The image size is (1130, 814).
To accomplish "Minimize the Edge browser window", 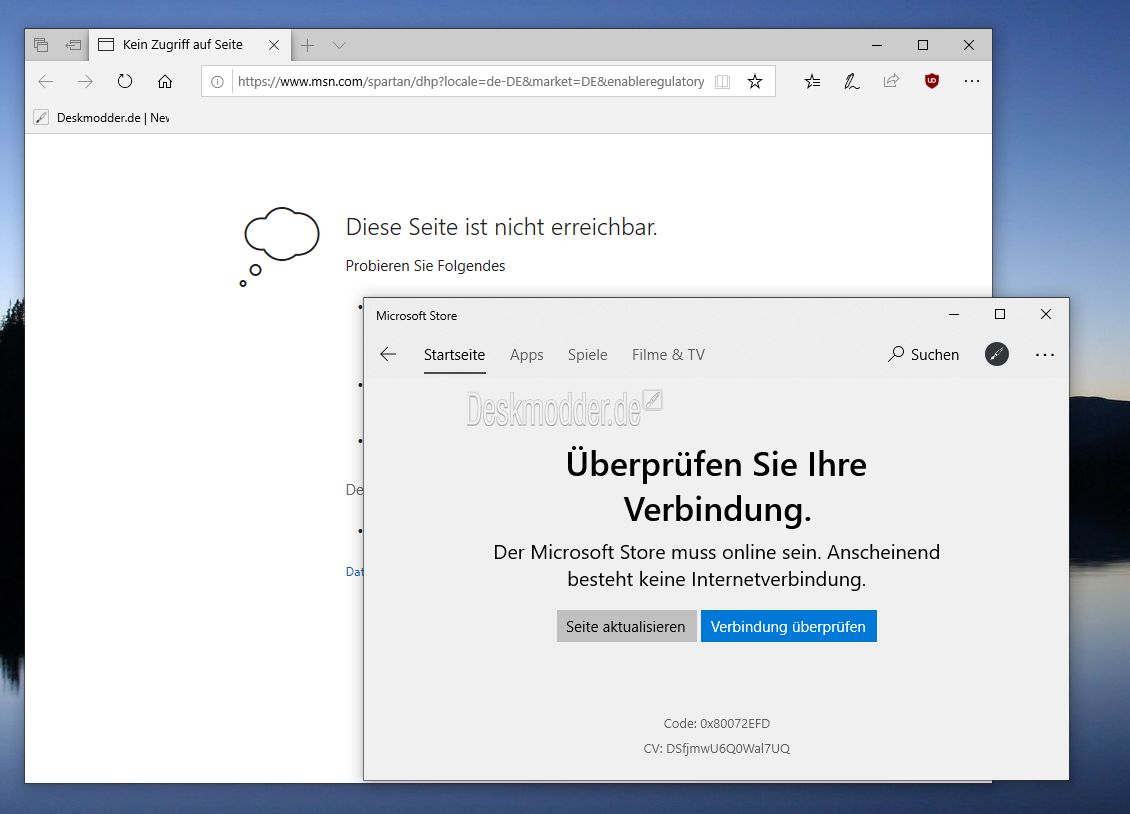I will tap(876, 45).
